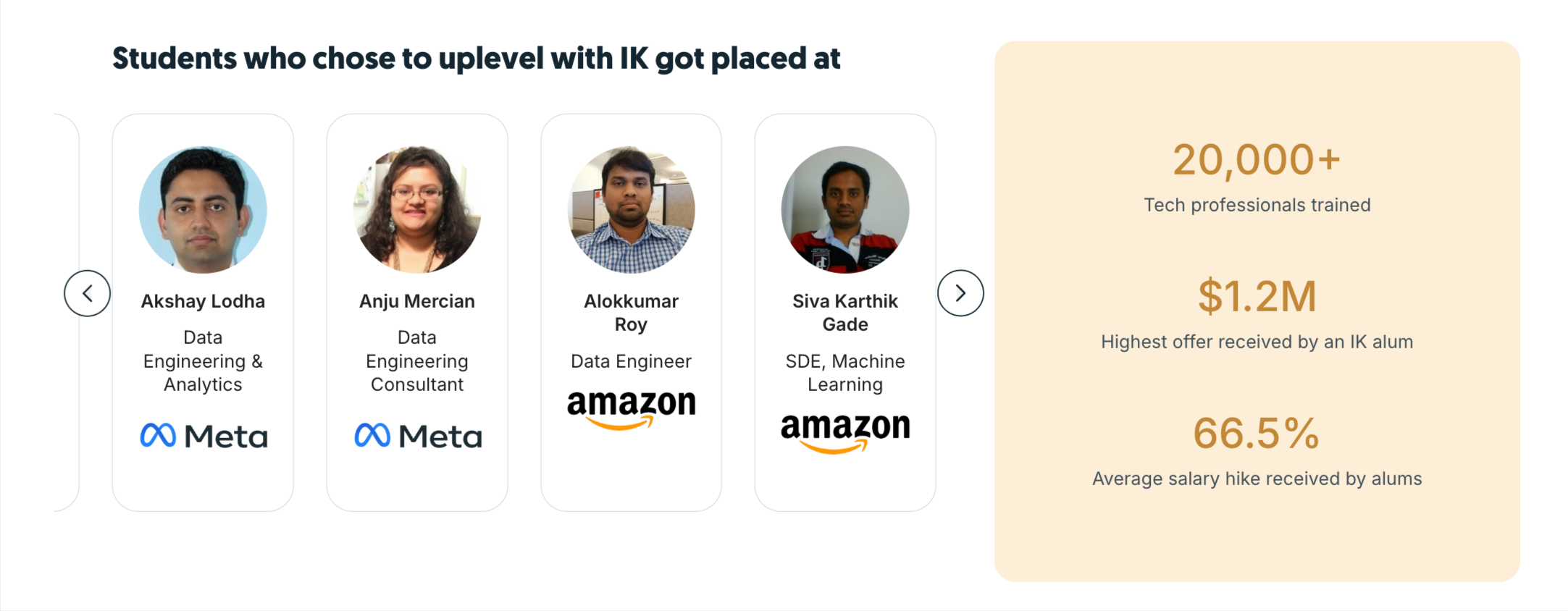Click the previous carousel arrow
This screenshot has height=611, width=1568.
87,293
